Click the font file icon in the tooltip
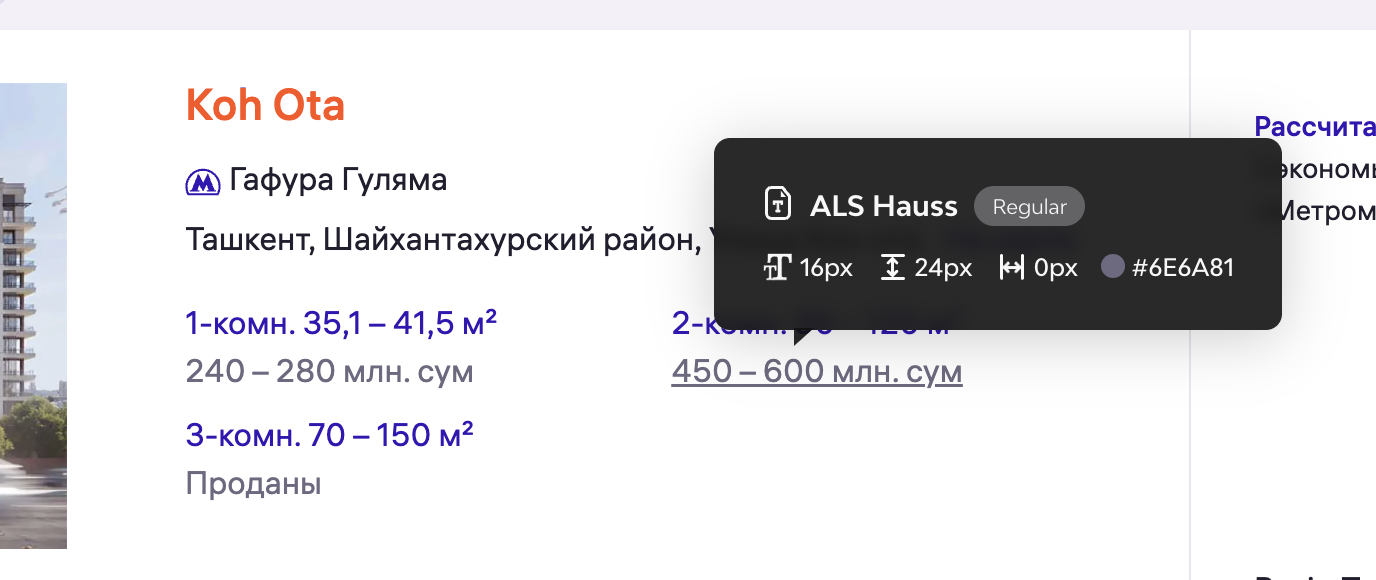Image resolution: width=1376 pixels, height=580 pixels. [778, 206]
